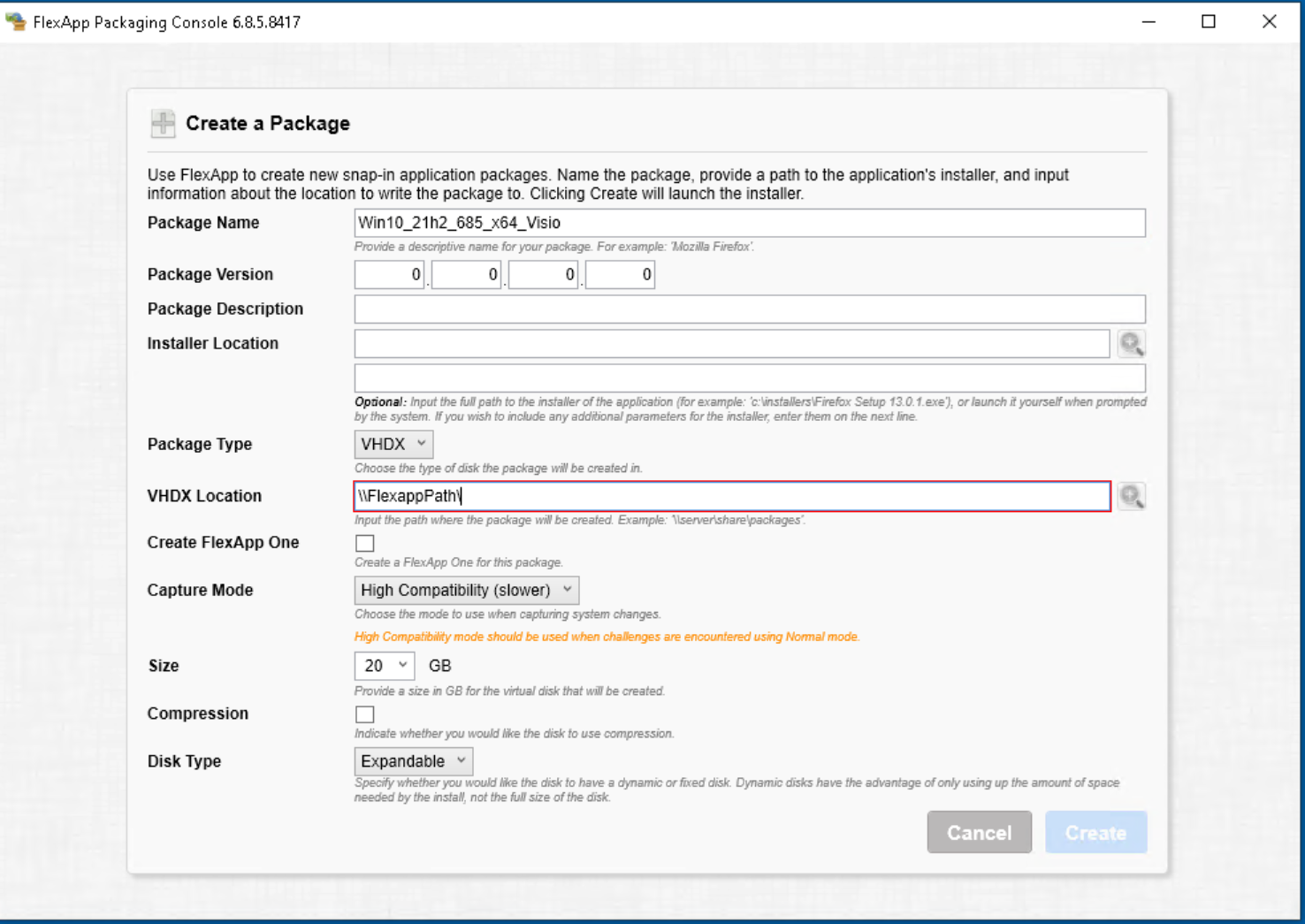Minimize the FlexApp Packaging Console window
The width and height of the screenshot is (1305, 924).
point(1149,22)
